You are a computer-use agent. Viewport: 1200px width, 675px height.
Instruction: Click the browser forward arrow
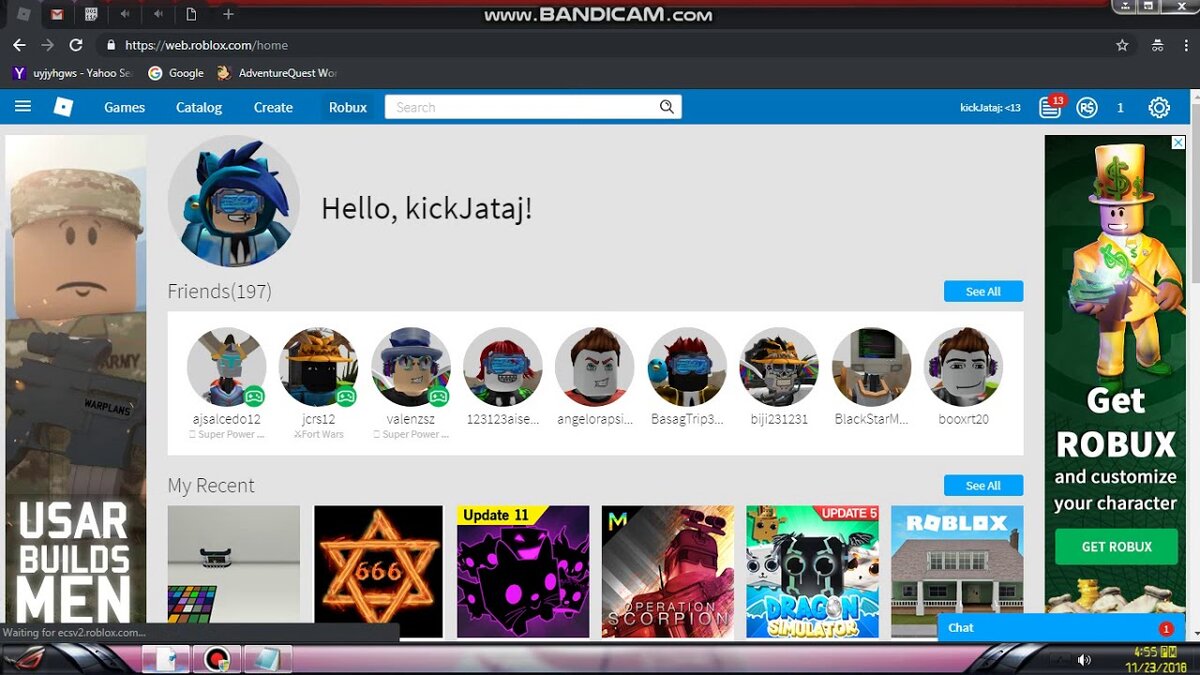47,45
